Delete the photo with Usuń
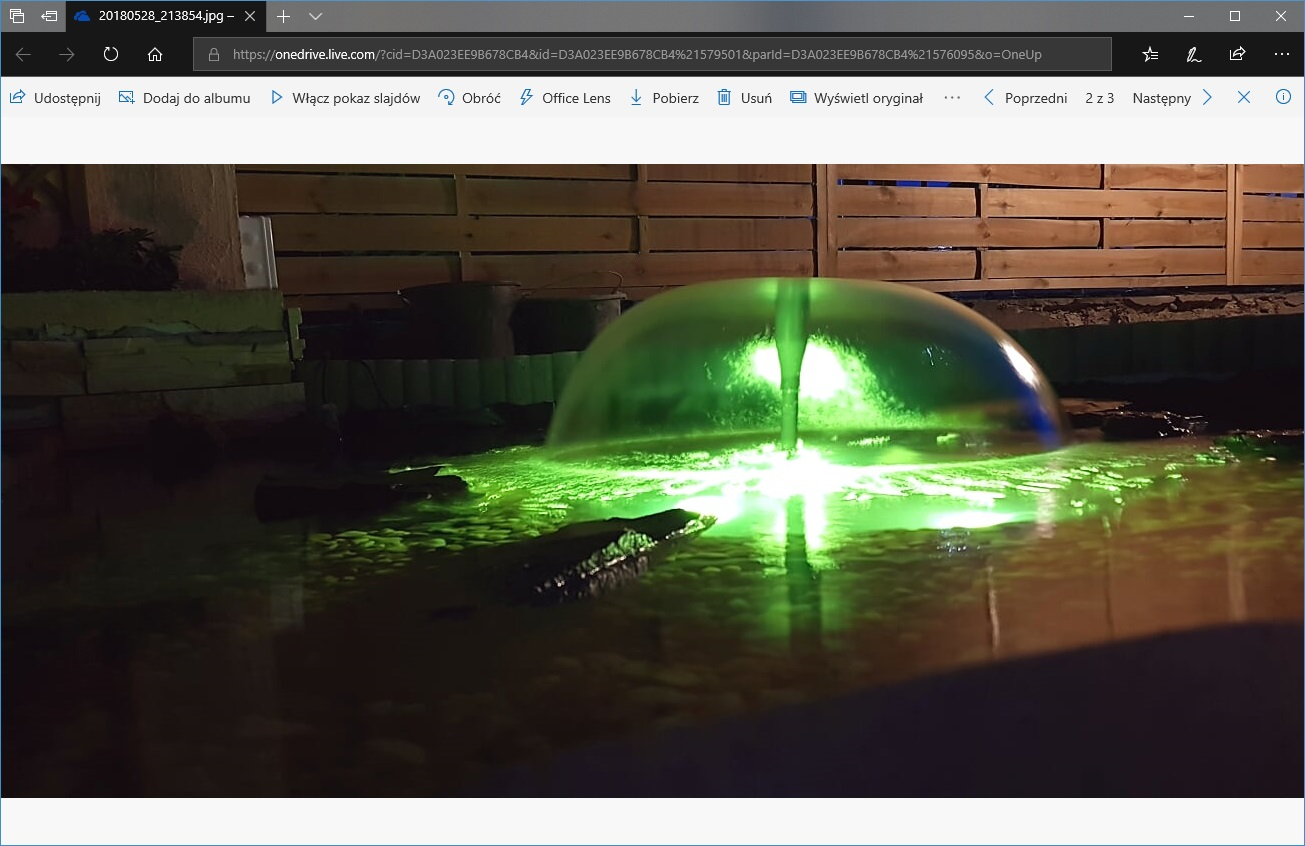This screenshot has height=846, width=1305. click(x=744, y=98)
